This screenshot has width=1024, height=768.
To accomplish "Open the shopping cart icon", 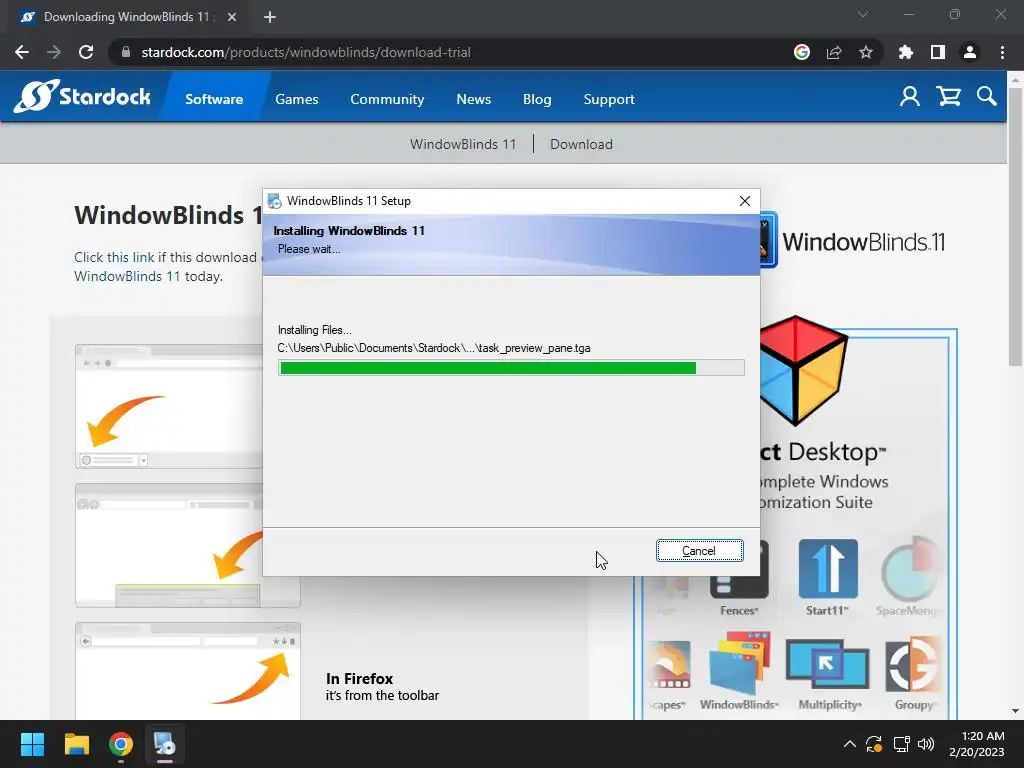I will click(948, 97).
